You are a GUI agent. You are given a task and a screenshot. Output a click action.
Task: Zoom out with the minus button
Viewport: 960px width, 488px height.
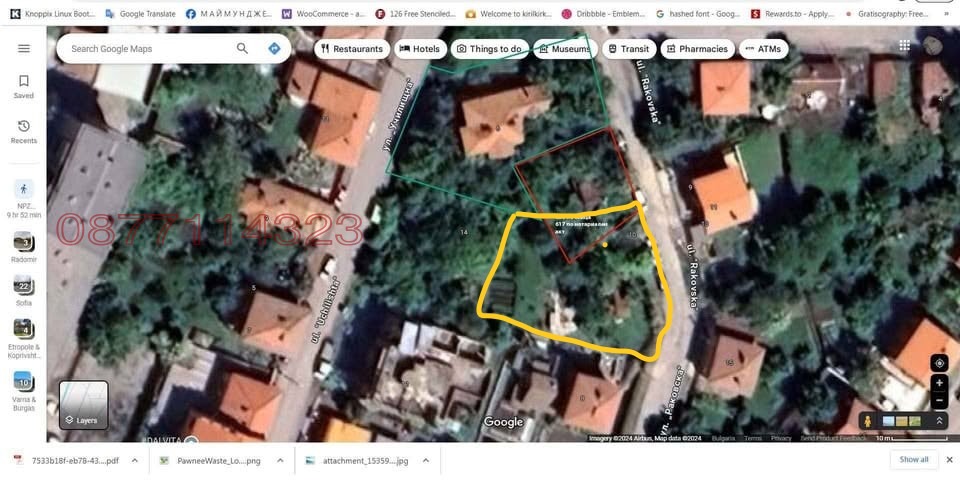[x=938, y=401]
